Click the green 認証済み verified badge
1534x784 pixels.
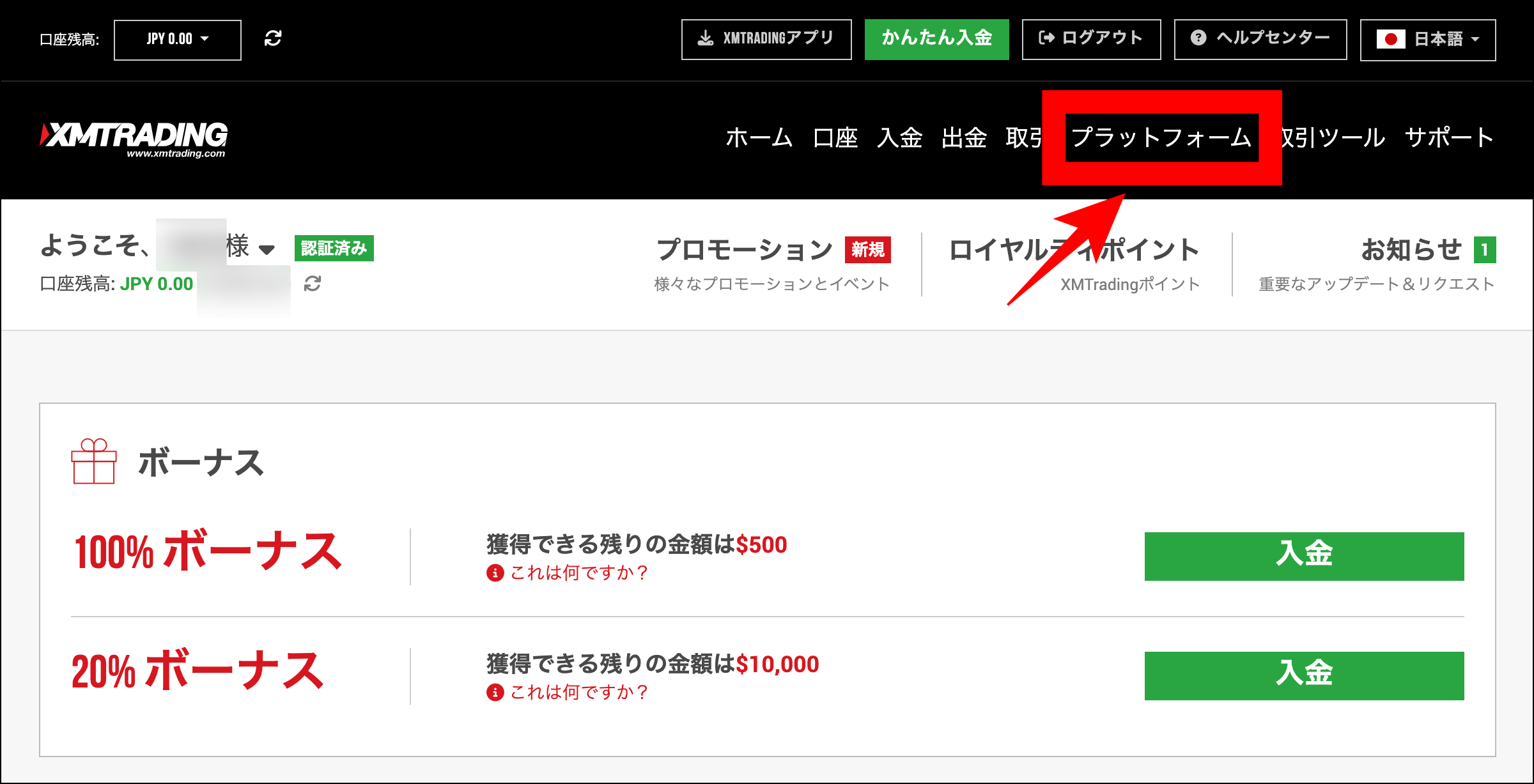[335, 249]
